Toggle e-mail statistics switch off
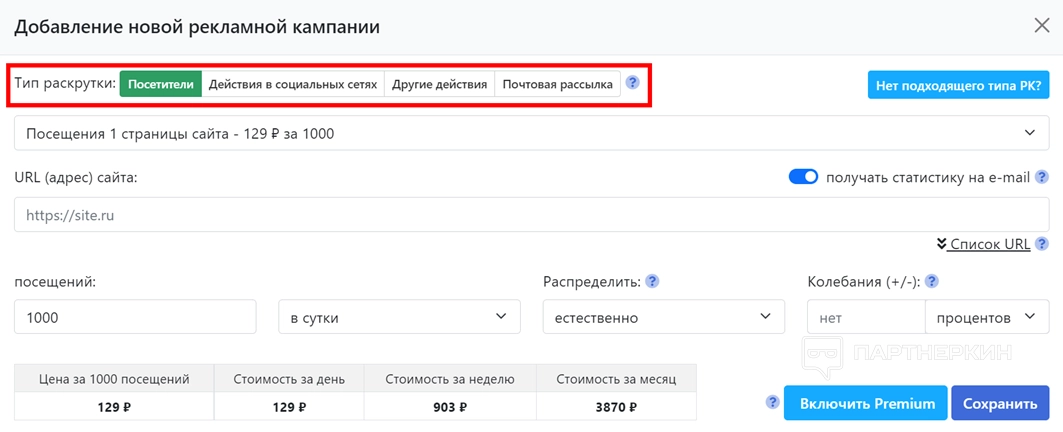This screenshot has height=432, width=1063. coord(803,177)
